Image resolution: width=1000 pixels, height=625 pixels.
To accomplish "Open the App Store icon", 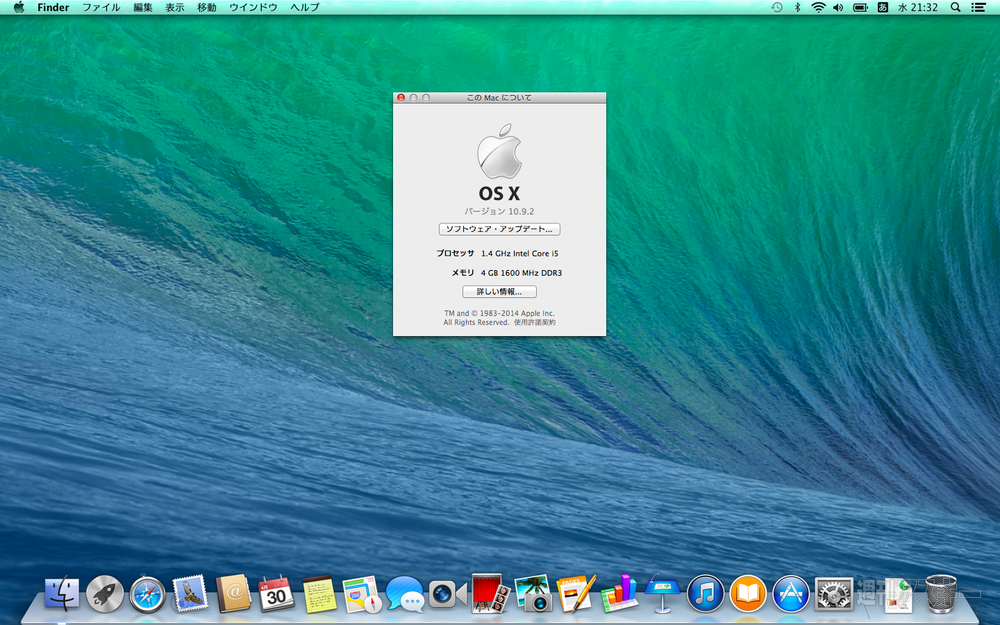I will point(790,594).
